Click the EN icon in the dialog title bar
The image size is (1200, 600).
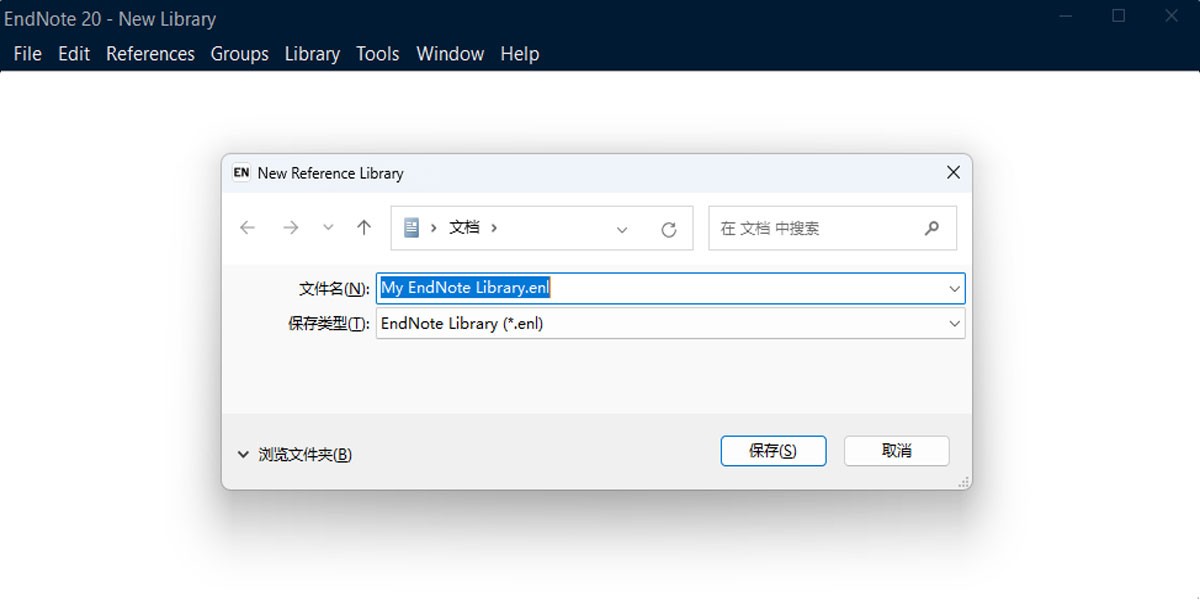pyautogui.click(x=240, y=172)
